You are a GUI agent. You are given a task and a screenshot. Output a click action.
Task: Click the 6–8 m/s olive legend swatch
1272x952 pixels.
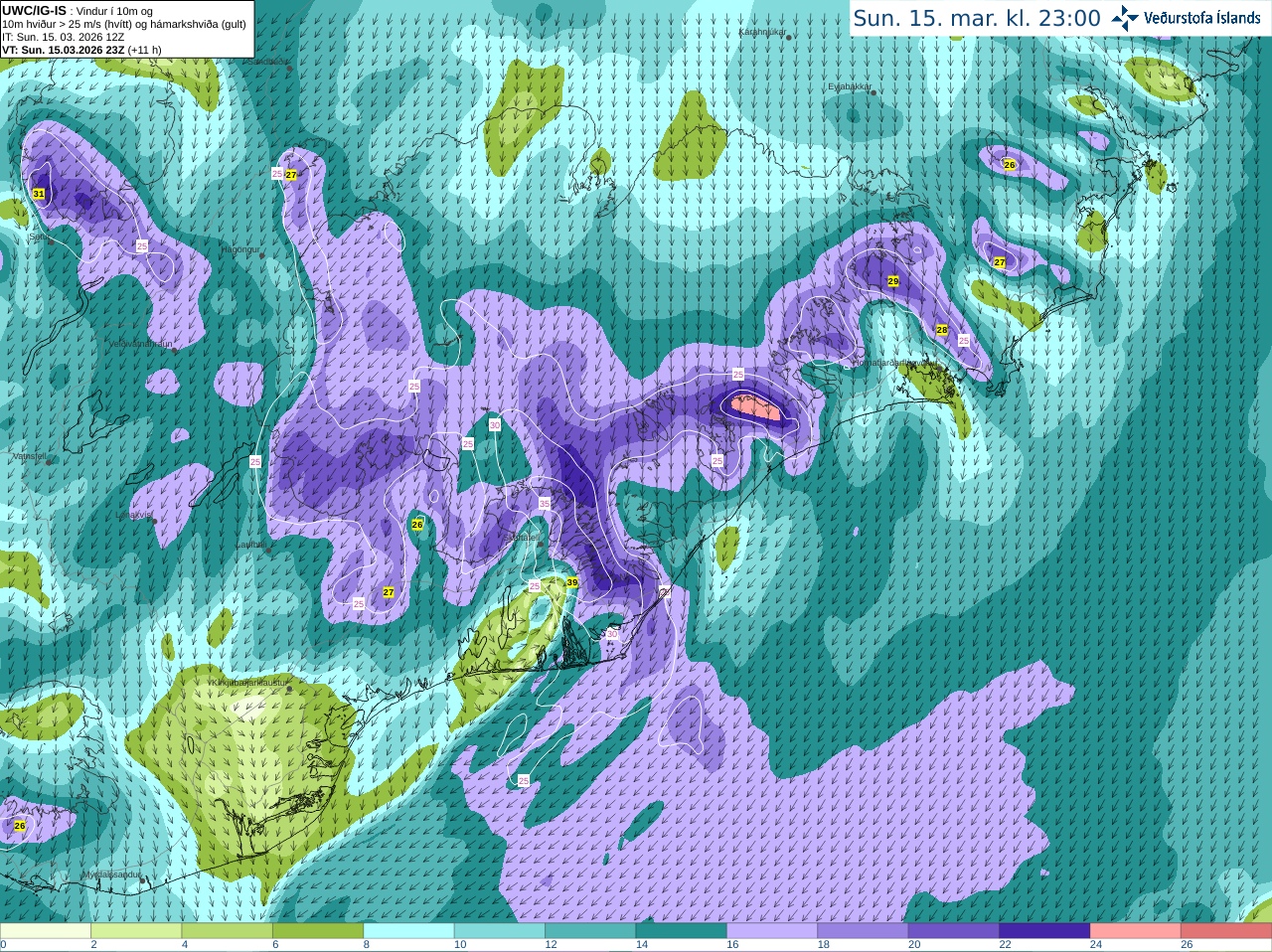point(319,931)
